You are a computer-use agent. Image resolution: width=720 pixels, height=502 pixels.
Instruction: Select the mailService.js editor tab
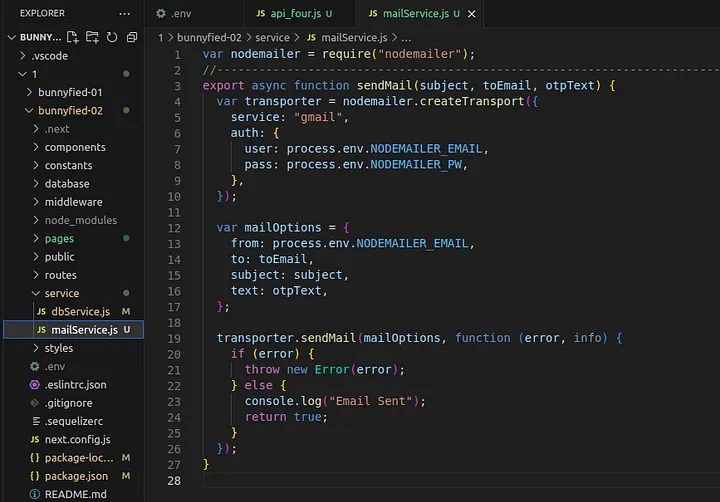point(419,14)
